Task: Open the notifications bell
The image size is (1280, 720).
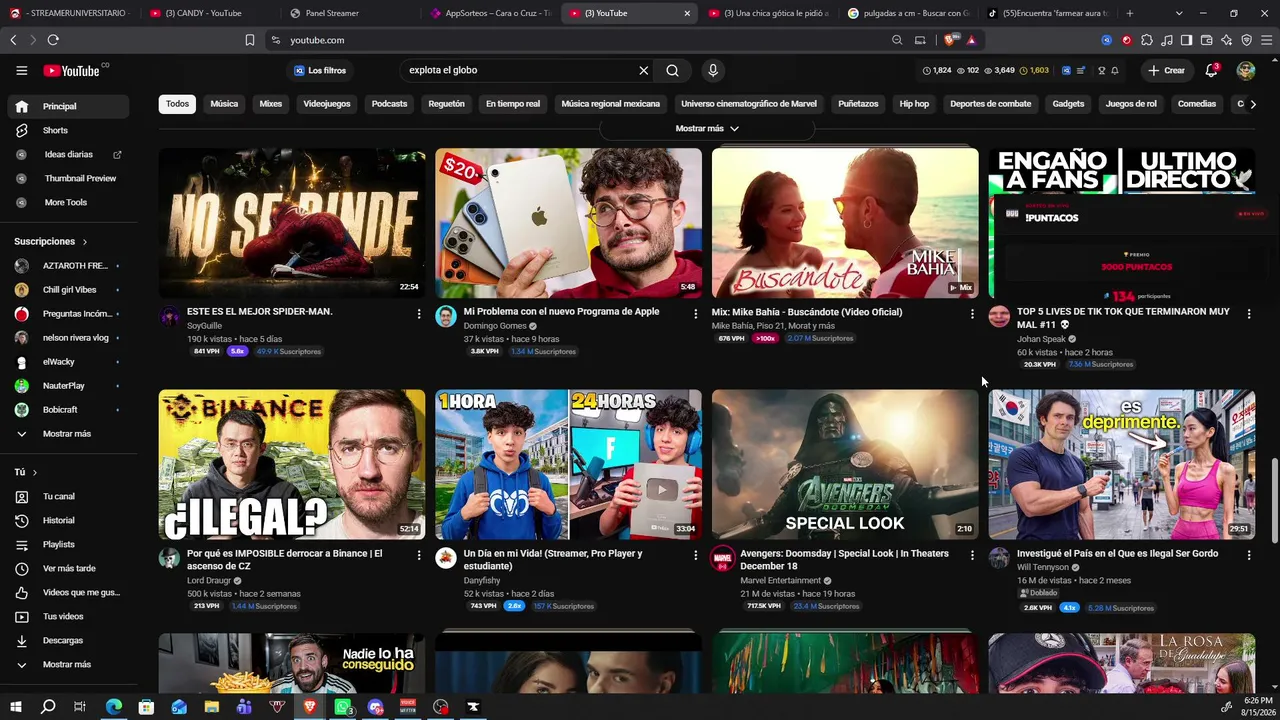Action: point(1211,70)
